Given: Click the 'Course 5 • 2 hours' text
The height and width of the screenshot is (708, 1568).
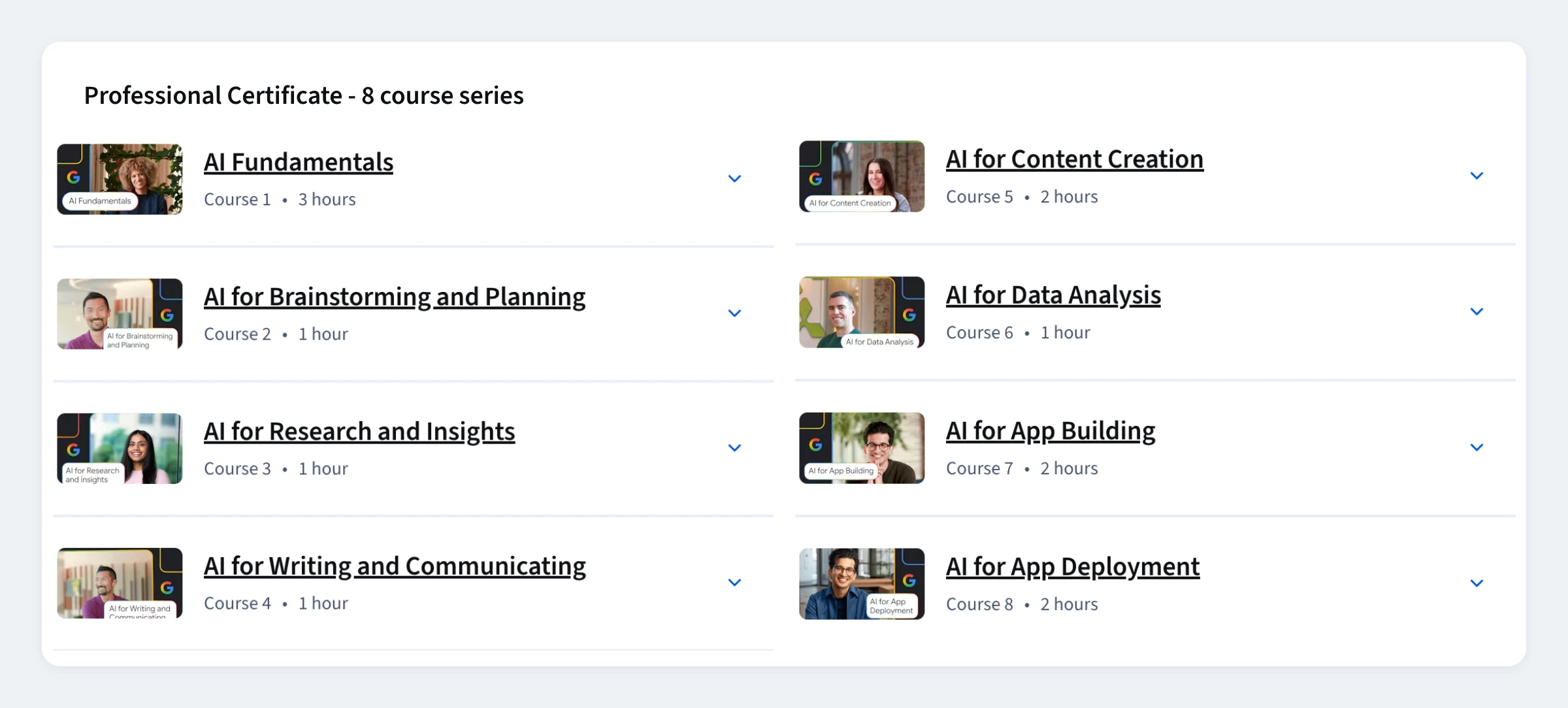Looking at the screenshot, I should point(1022,197).
